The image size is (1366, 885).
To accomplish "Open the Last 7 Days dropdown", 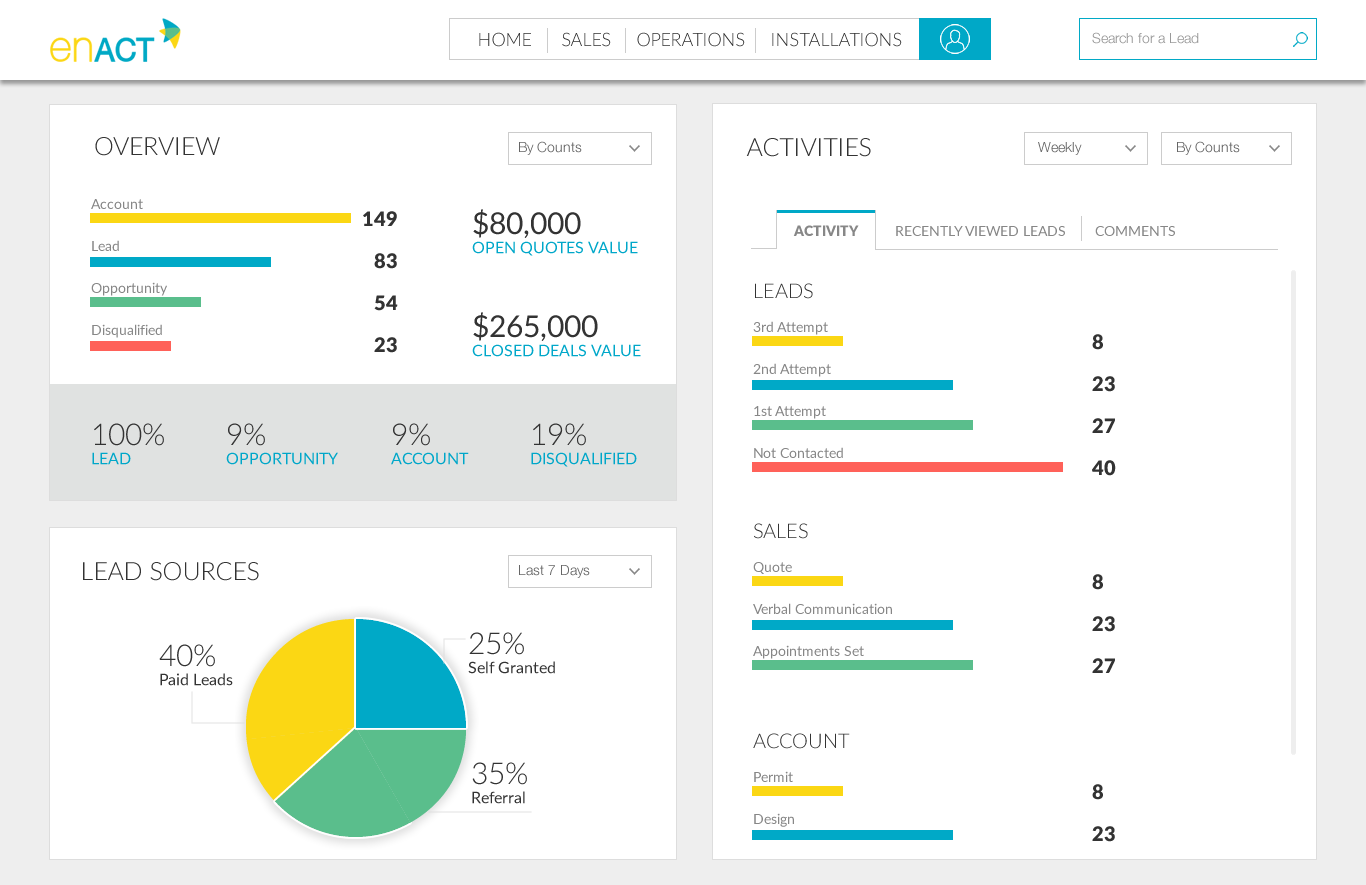I will (x=579, y=571).
